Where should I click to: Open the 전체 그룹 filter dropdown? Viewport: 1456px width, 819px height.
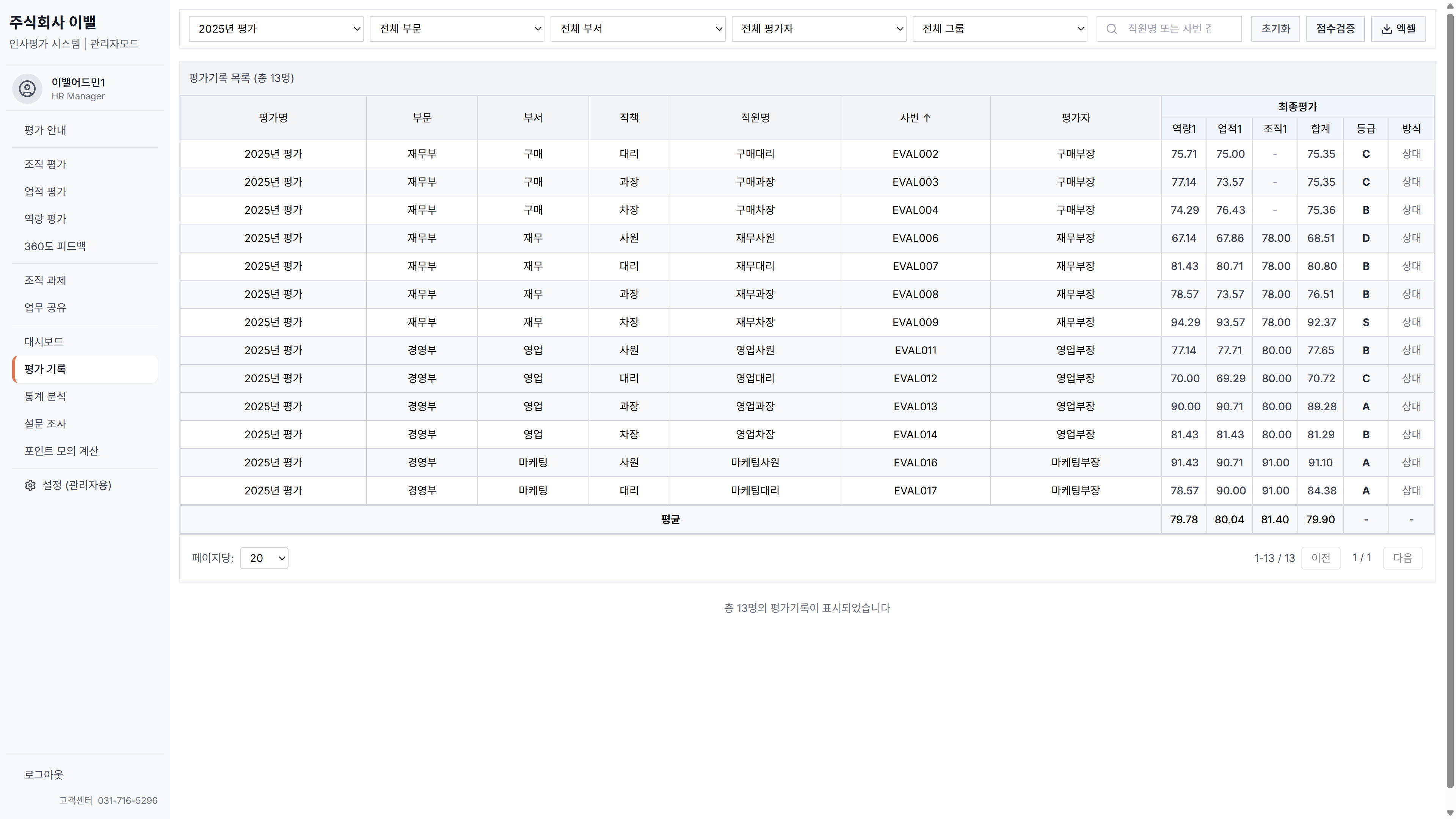coord(999,29)
